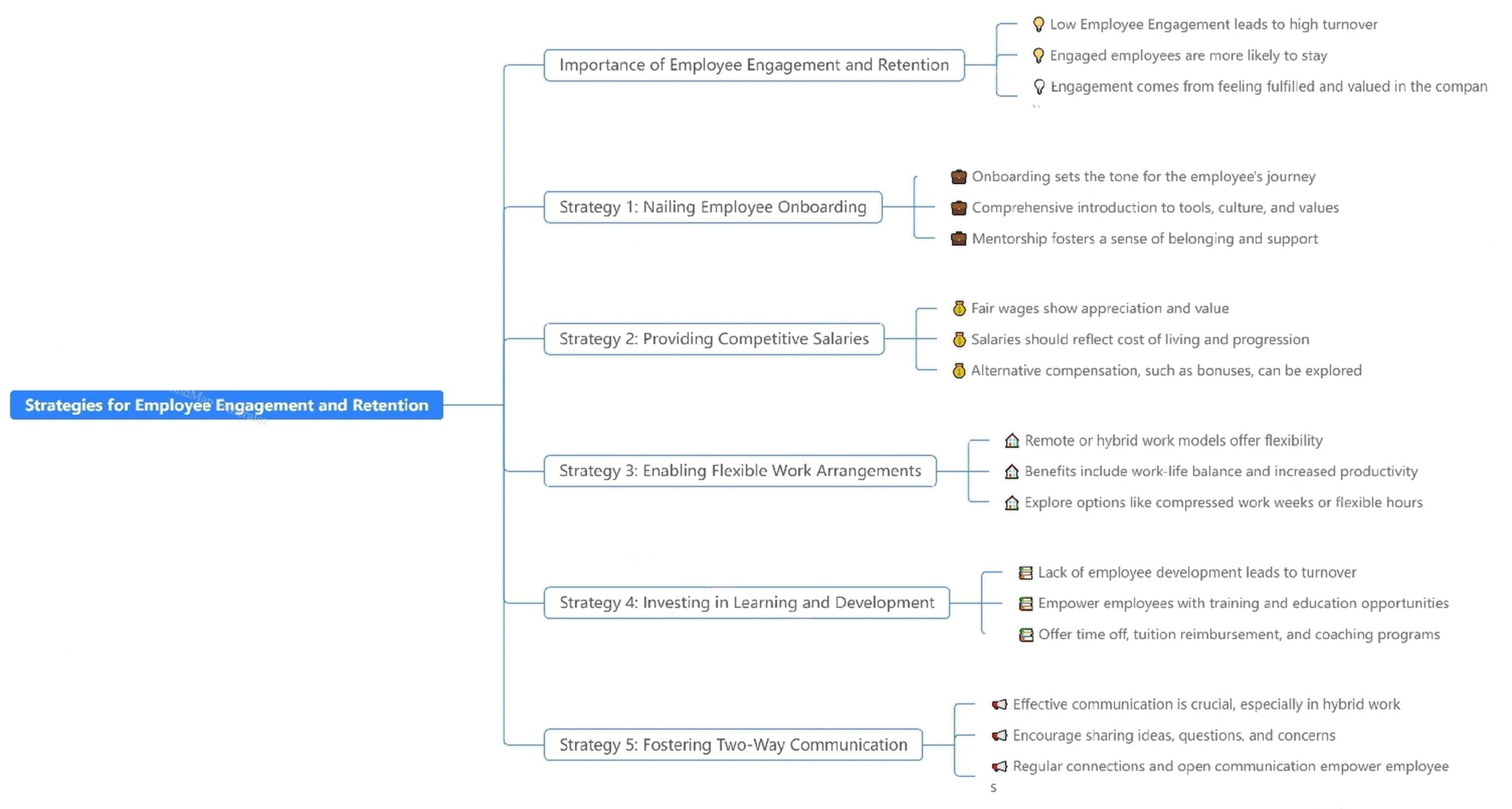
Task: Click money bag icon beside 'Fair wages show appreciation'
Action: coord(959,308)
